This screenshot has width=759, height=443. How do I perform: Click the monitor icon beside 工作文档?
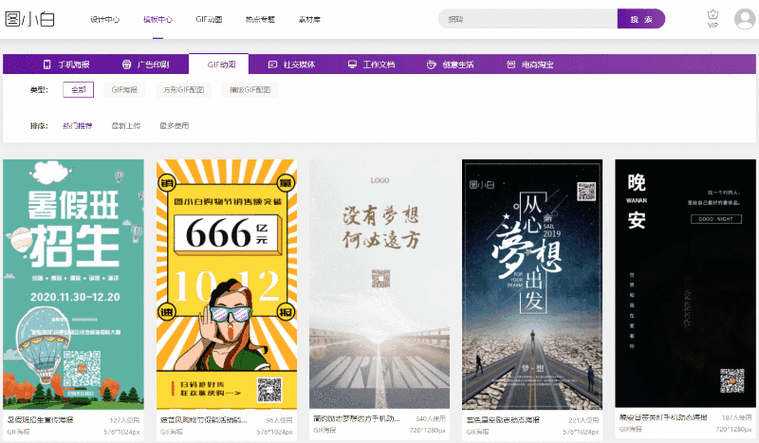click(x=352, y=64)
